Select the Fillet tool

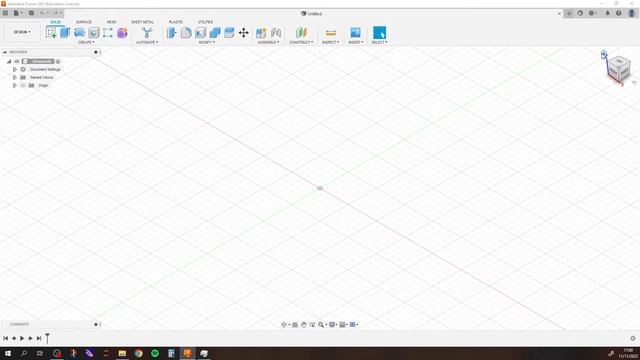(186, 33)
